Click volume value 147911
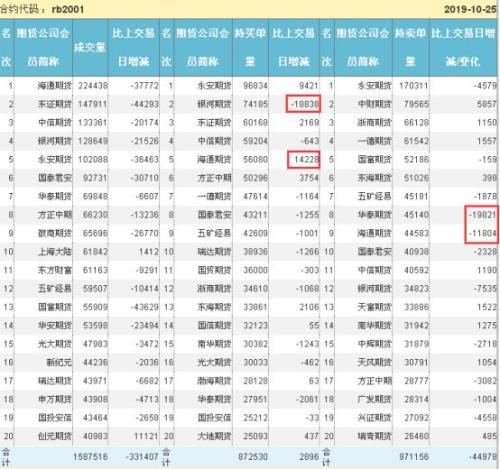500x469 pixels. click(x=93, y=104)
